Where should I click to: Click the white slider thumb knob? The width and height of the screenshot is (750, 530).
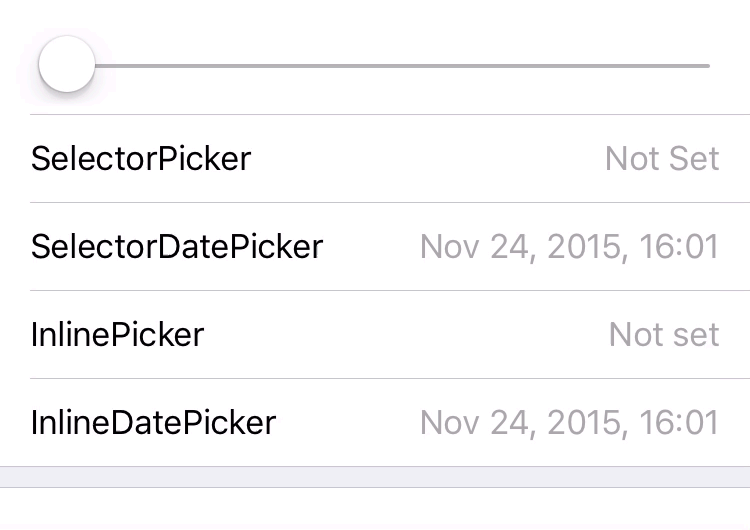click(66, 65)
